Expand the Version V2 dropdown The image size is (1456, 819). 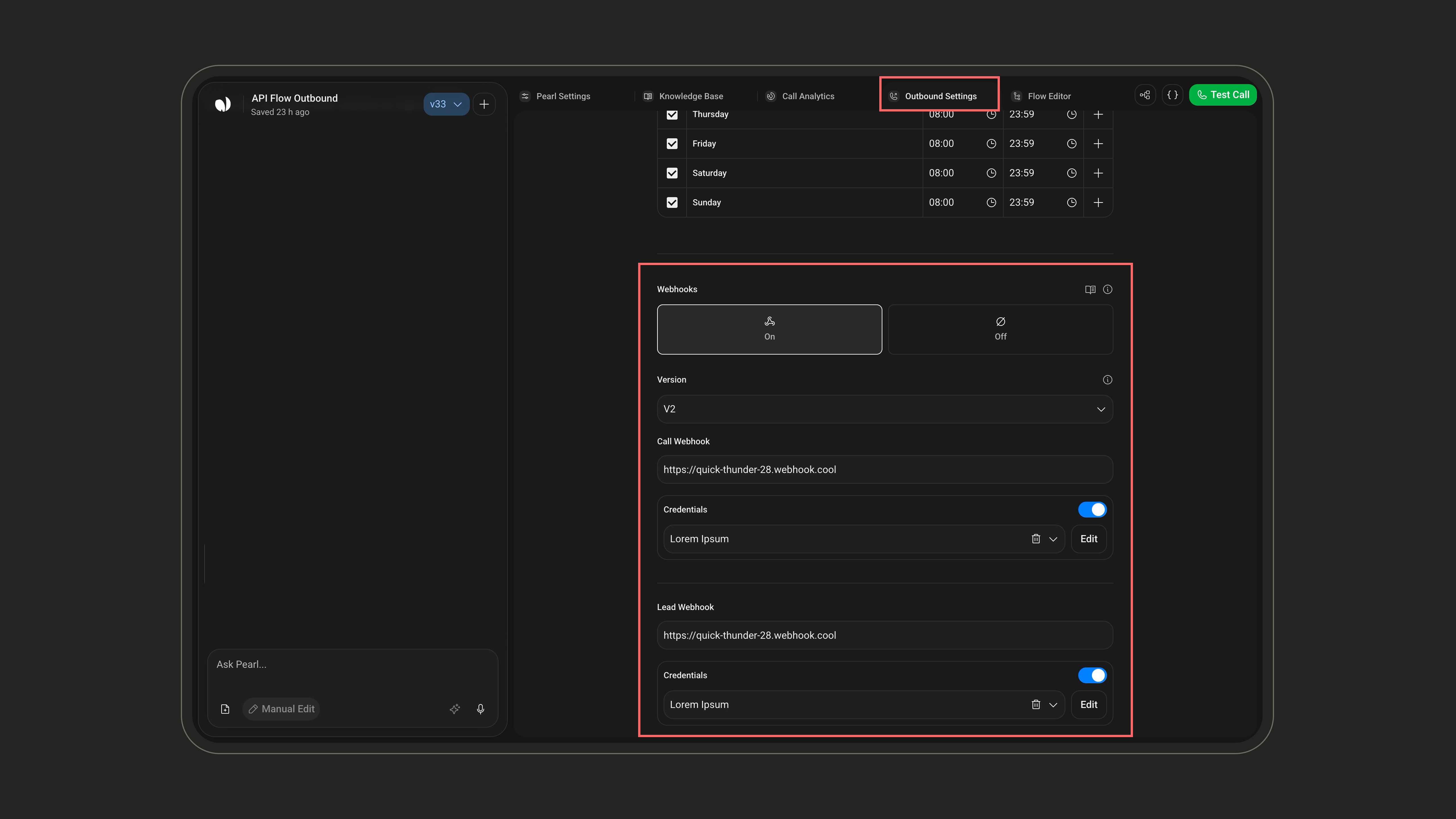click(x=885, y=409)
